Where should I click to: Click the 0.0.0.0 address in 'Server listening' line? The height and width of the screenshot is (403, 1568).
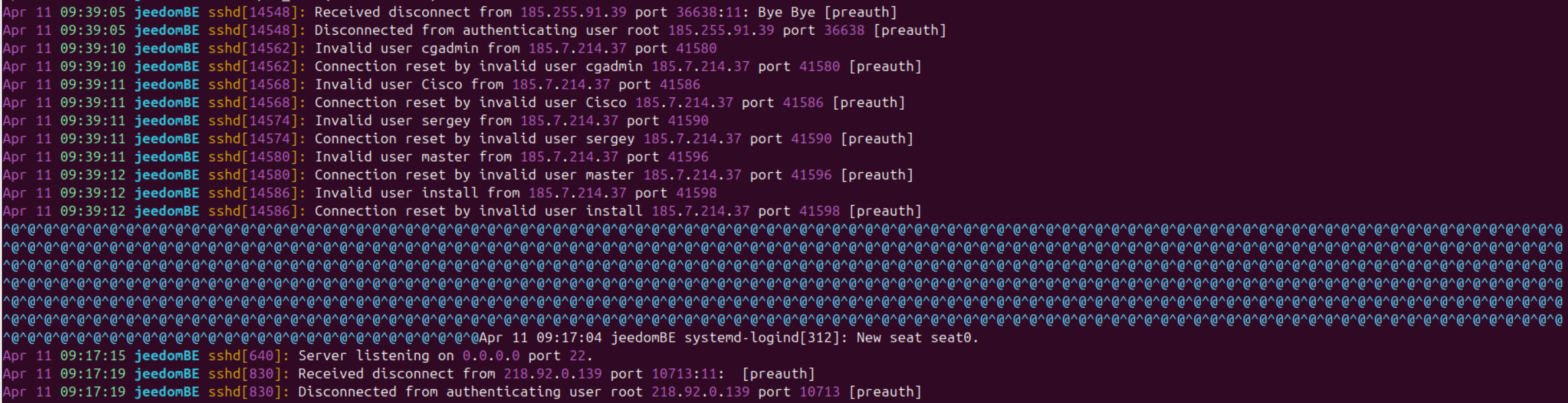pos(491,356)
